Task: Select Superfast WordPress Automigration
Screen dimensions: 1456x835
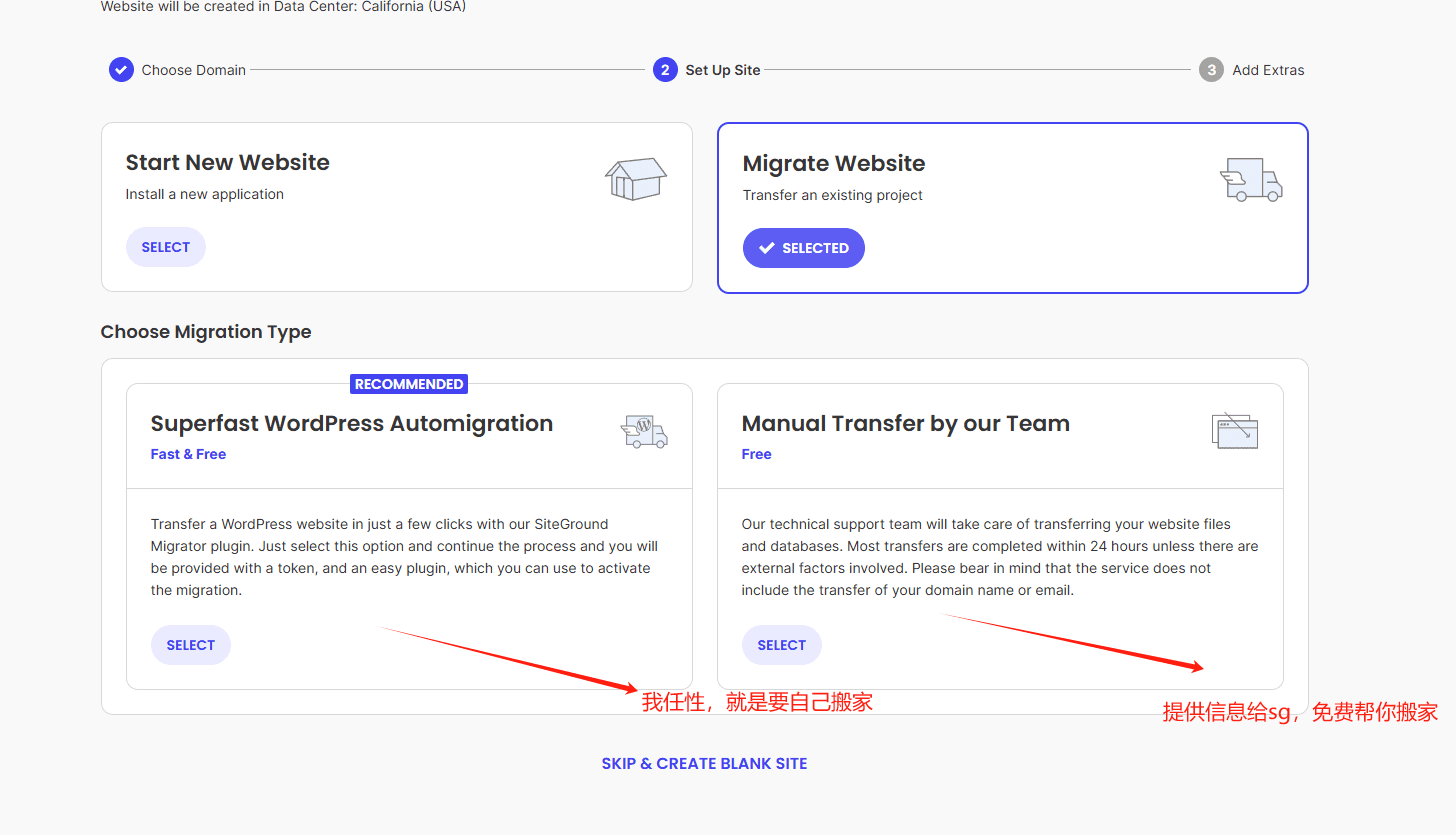Action: pos(191,645)
